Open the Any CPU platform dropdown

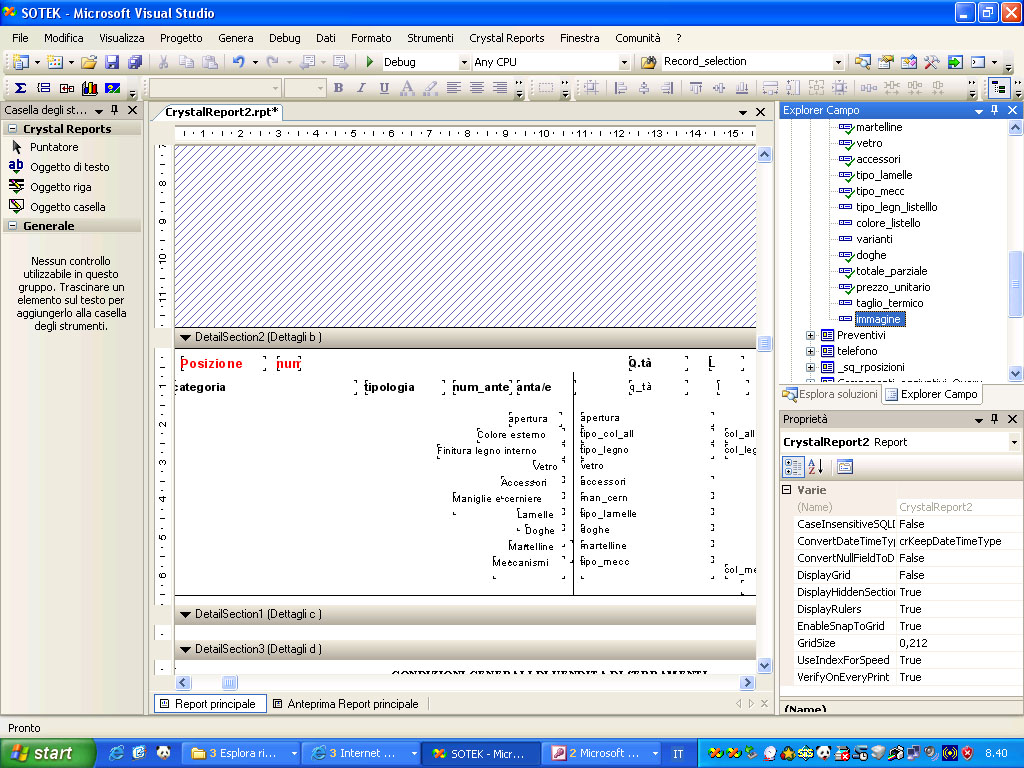pos(624,63)
